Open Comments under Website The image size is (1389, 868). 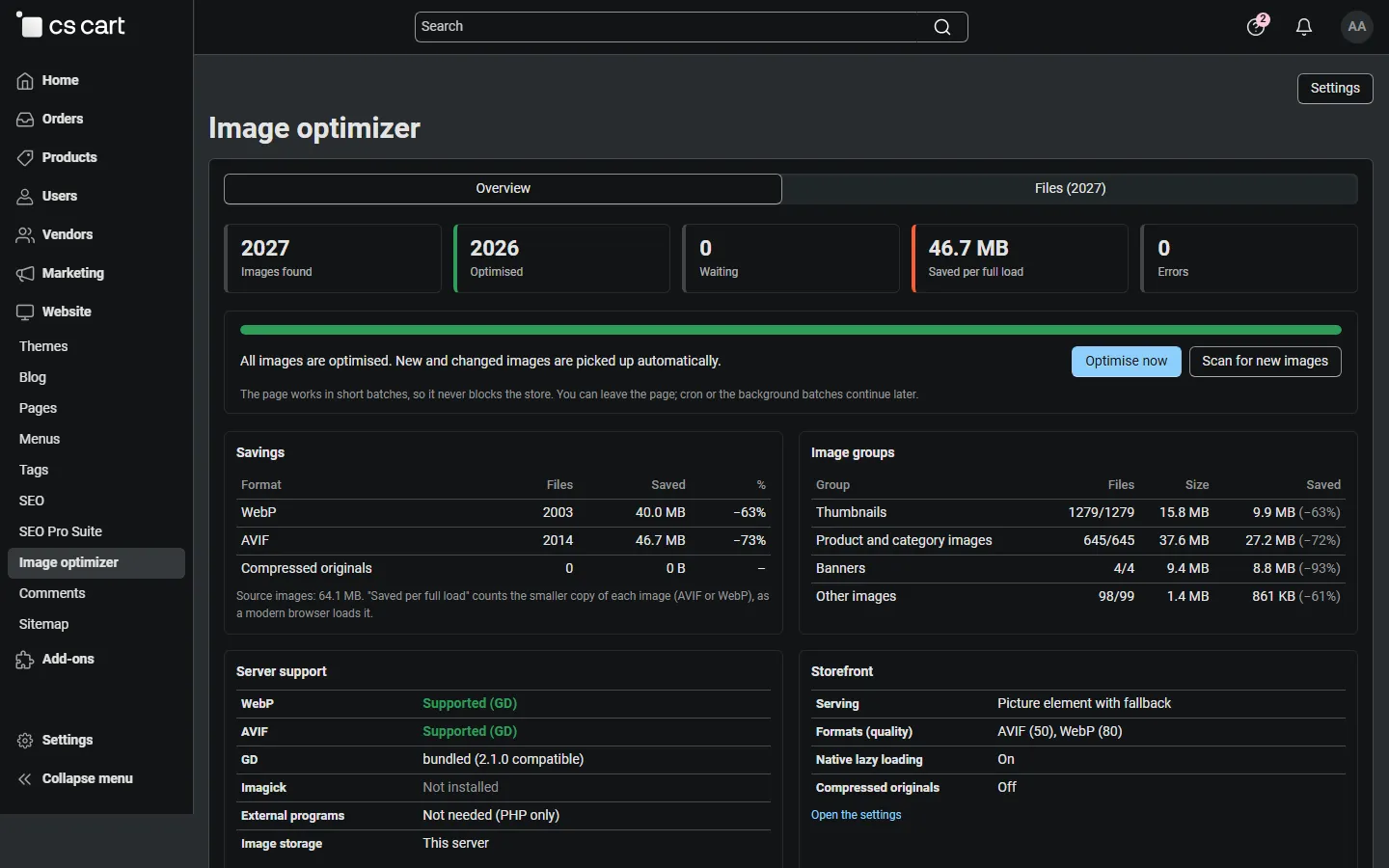click(x=52, y=594)
